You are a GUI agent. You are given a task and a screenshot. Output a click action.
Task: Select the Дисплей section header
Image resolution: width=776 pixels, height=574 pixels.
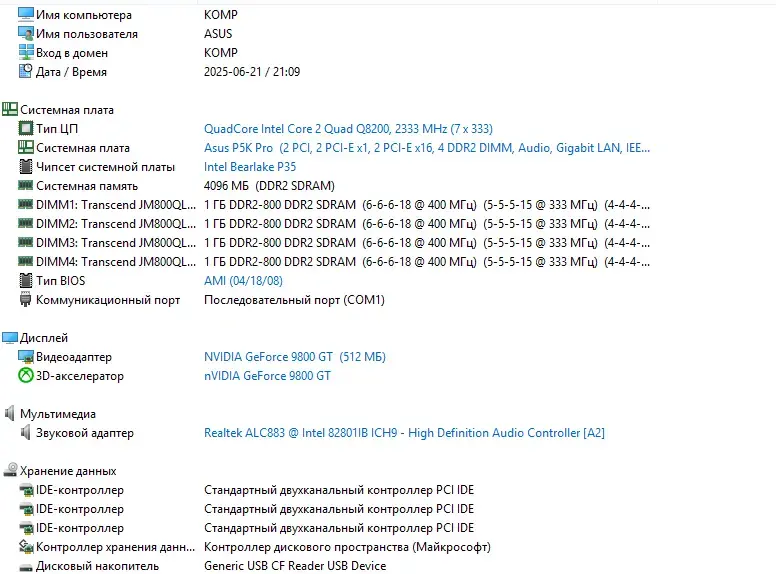click(x=44, y=337)
